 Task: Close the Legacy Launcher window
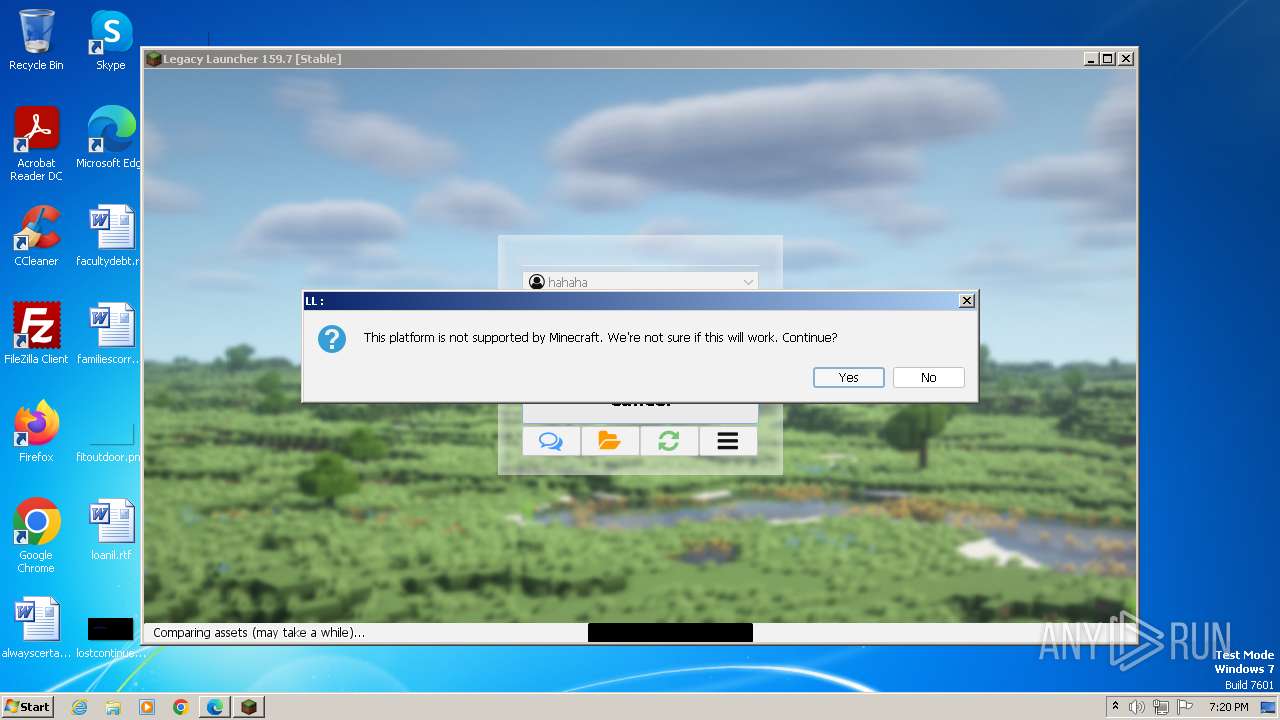click(1125, 59)
